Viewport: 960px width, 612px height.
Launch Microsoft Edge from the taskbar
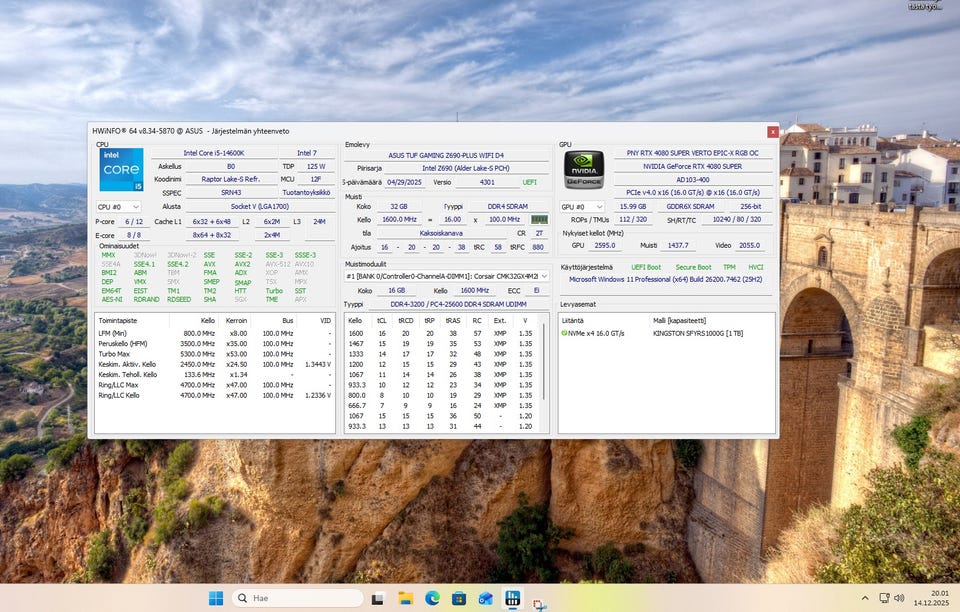click(432, 598)
